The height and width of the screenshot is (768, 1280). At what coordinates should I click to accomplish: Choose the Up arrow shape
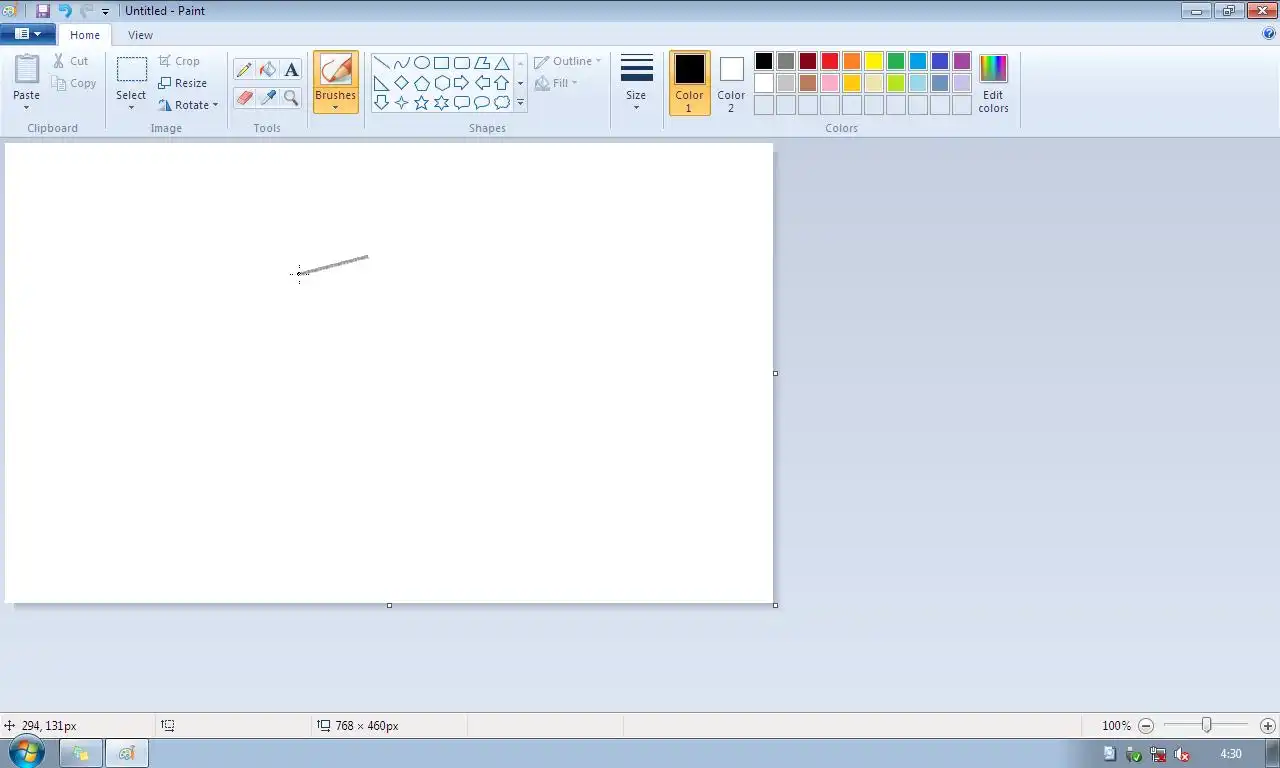coord(502,83)
